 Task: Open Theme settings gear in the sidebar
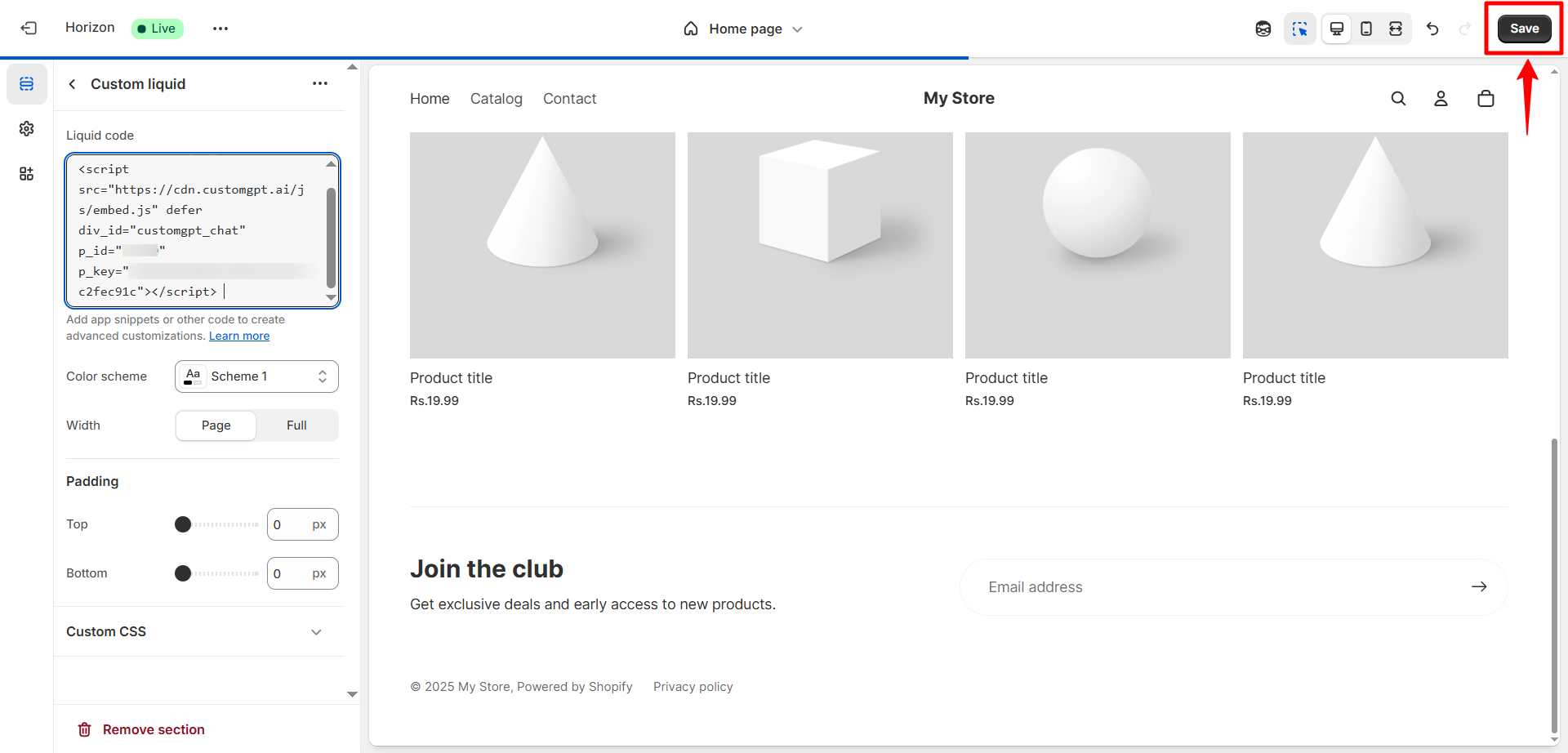coord(27,129)
